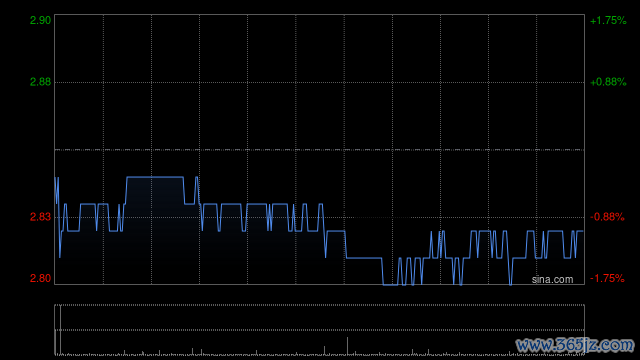Click the +1.75% percentage label
Viewport: 640px width, 360px height.
tap(608, 20)
